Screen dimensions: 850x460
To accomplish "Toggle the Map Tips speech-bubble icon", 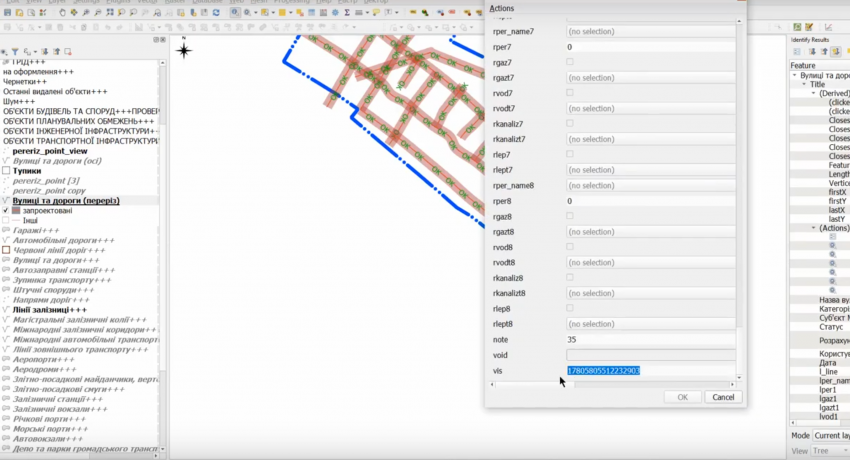I will click(376, 12).
